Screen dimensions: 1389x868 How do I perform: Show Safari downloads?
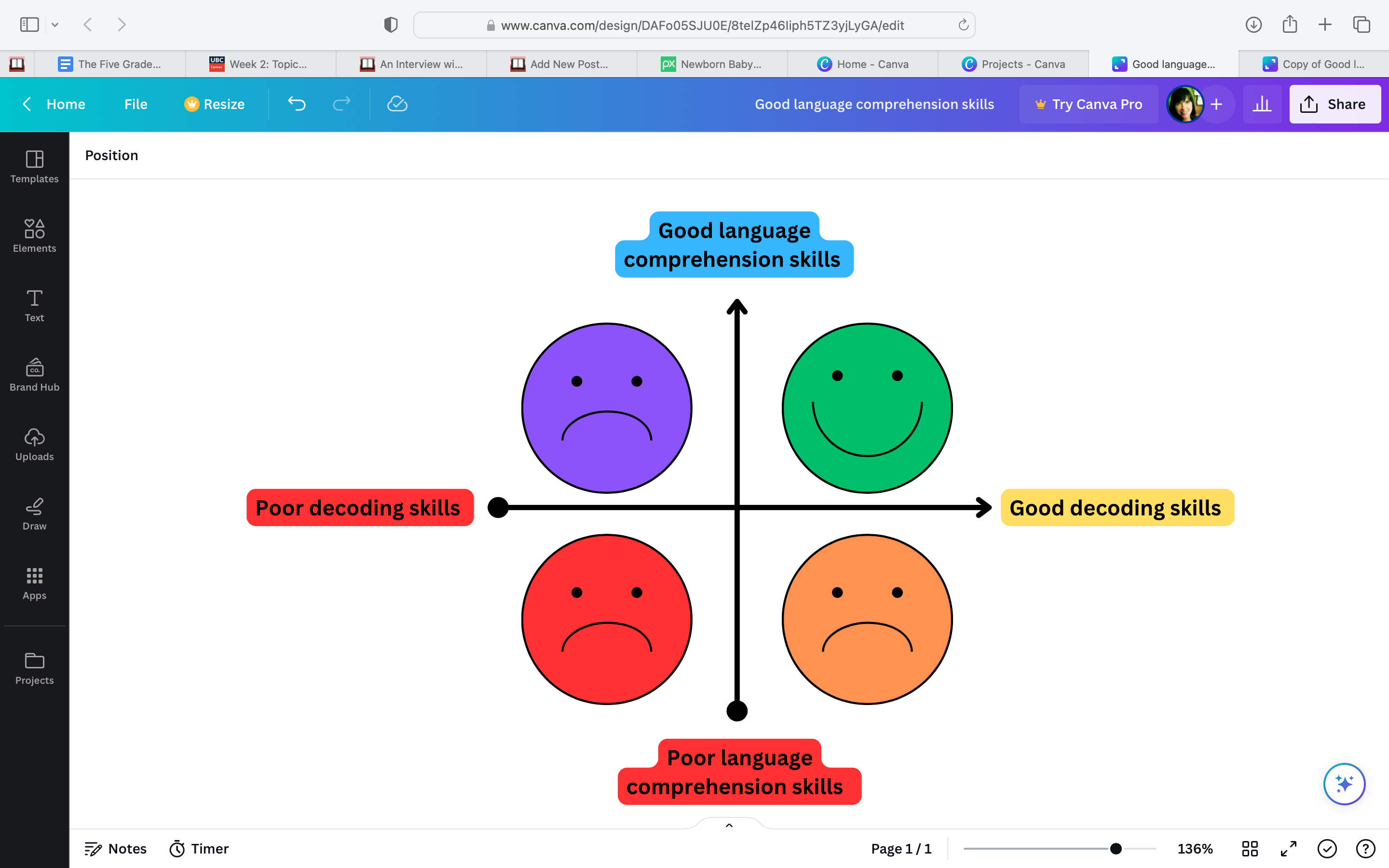(x=1253, y=25)
